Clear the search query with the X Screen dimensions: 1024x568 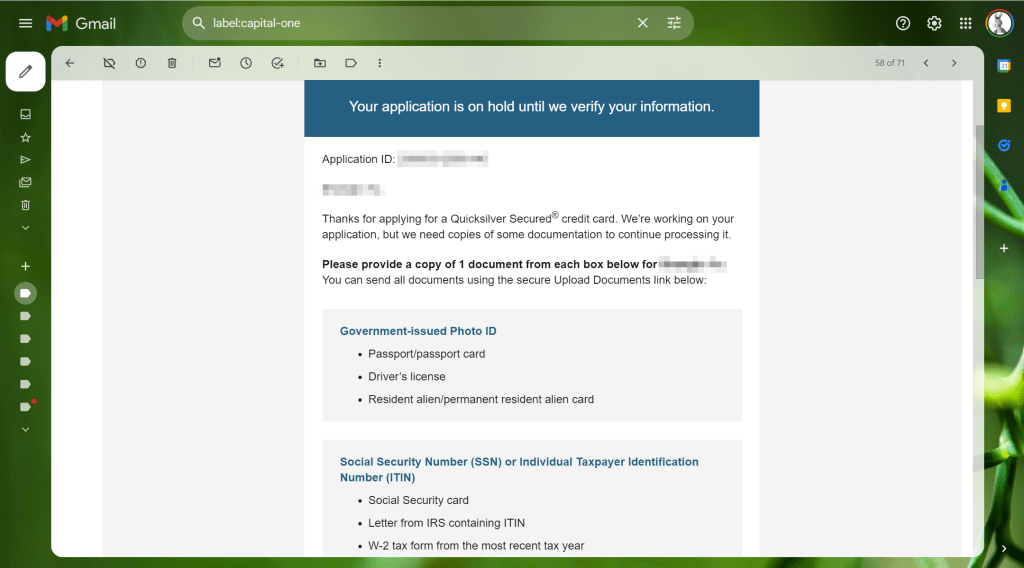[643, 23]
